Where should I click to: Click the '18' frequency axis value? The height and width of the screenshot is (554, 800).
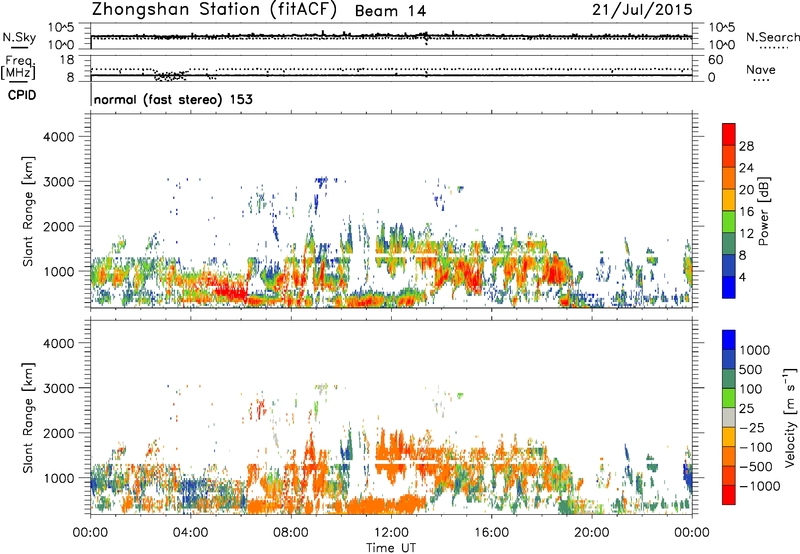click(67, 60)
